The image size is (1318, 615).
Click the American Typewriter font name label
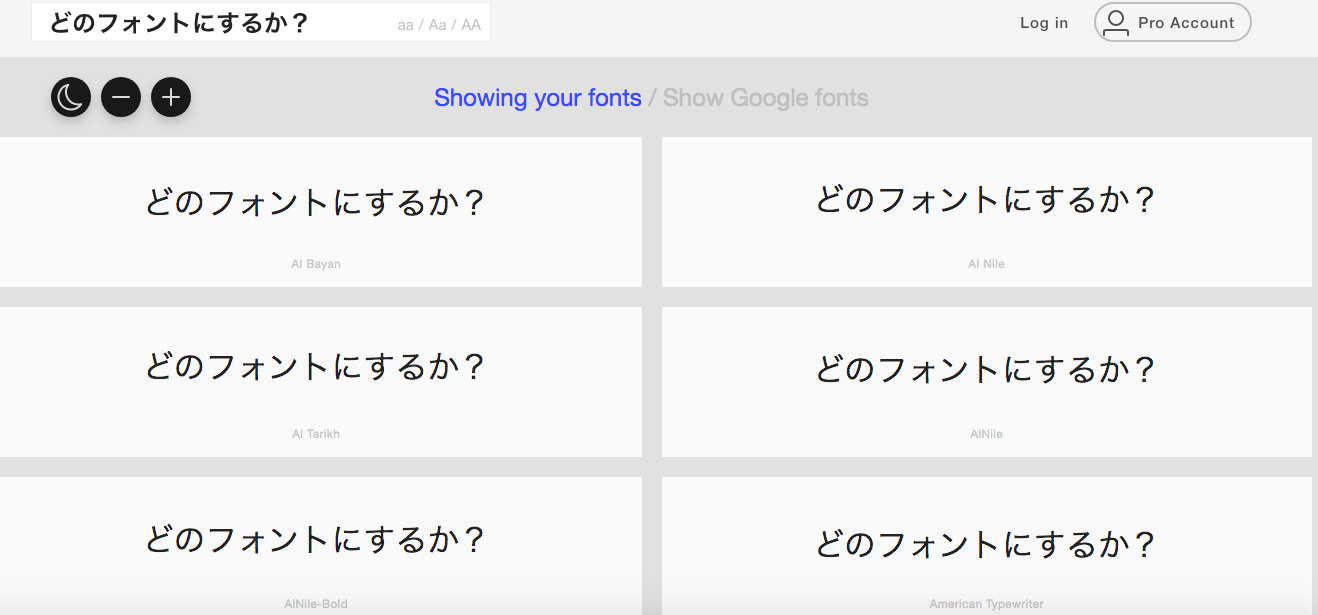click(x=986, y=604)
